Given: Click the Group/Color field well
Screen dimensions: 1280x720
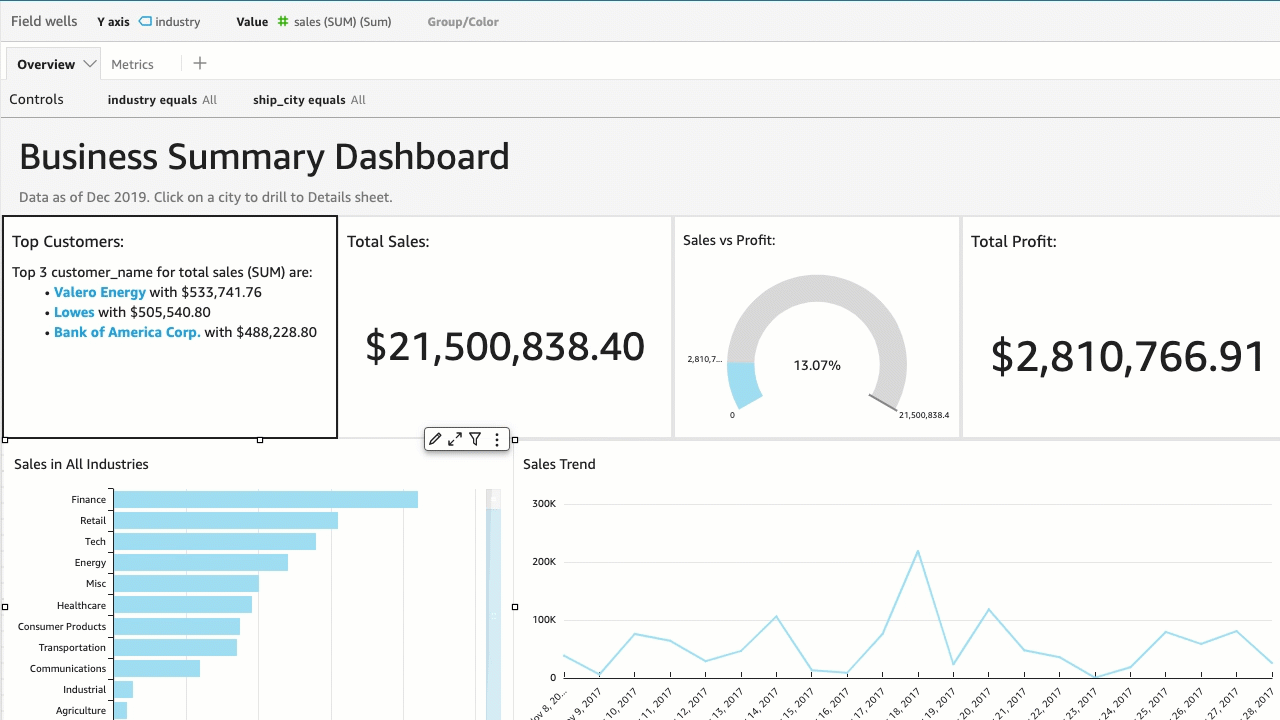Looking at the screenshot, I should [462, 21].
